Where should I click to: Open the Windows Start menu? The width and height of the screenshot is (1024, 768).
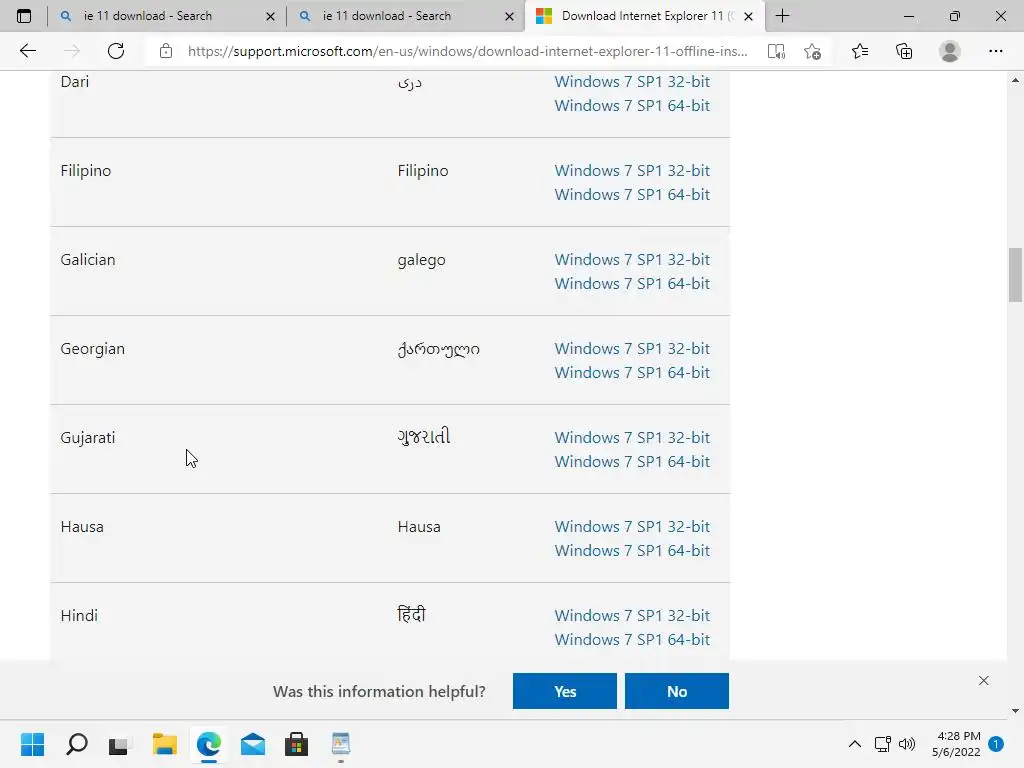[x=32, y=744]
